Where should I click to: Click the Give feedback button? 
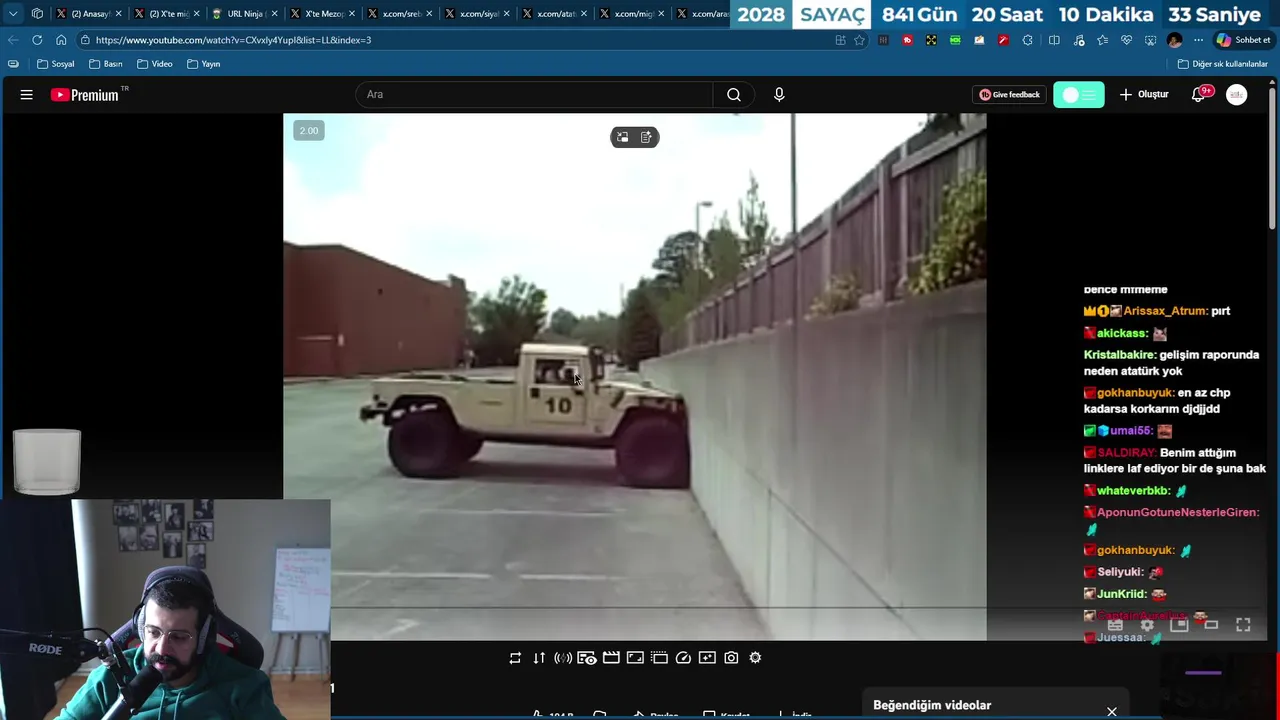(x=1009, y=95)
